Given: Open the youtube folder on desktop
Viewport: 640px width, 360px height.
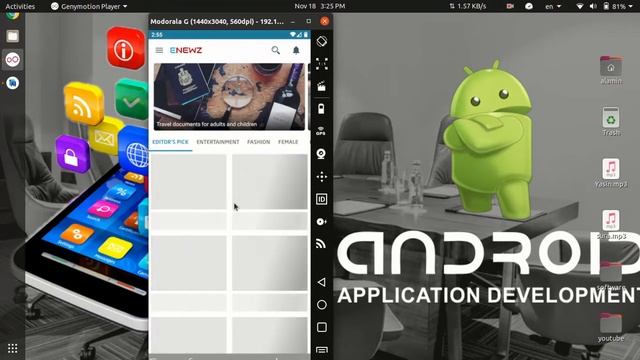Looking at the screenshot, I should [x=611, y=327].
